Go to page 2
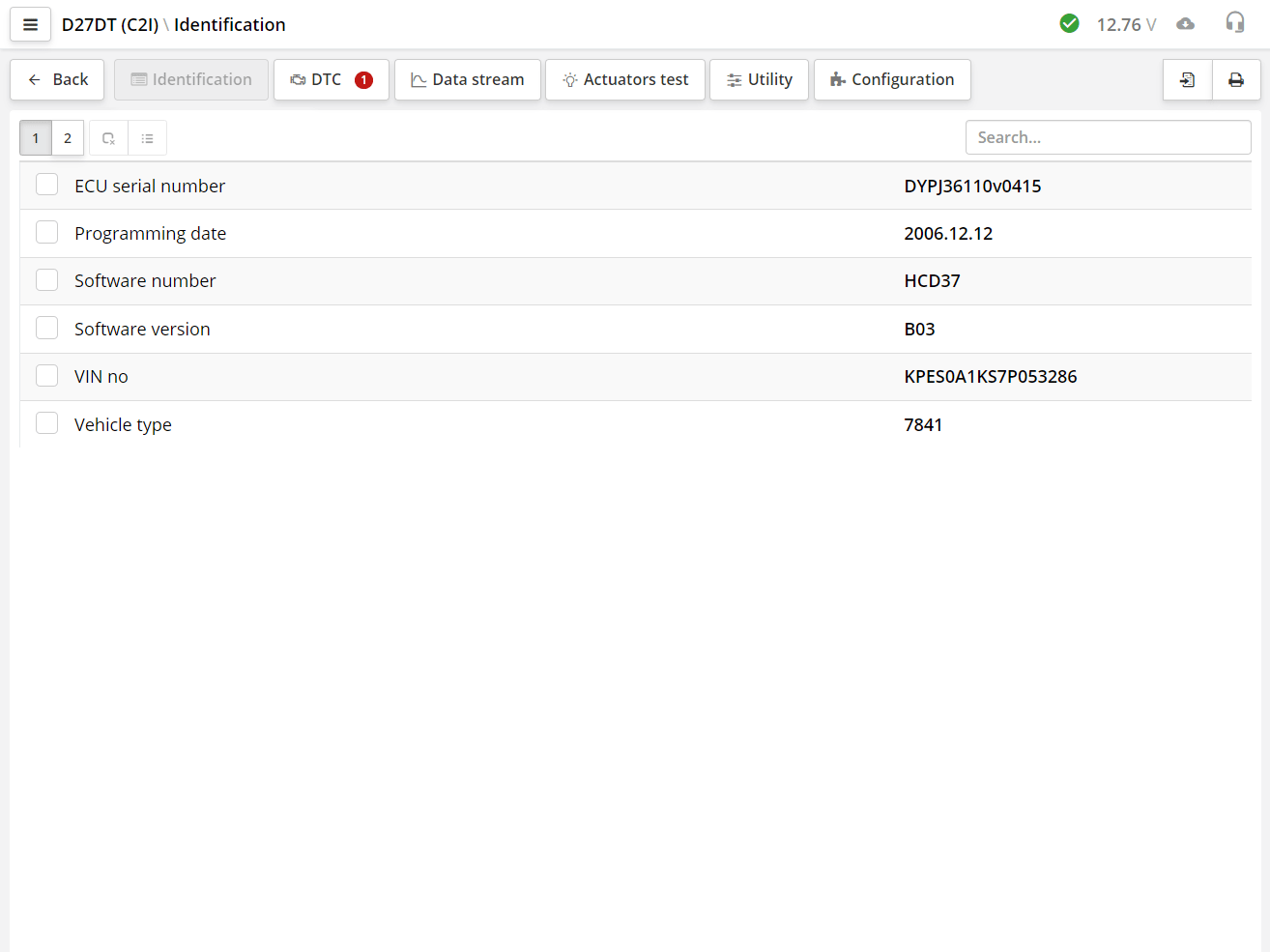Image resolution: width=1270 pixels, height=952 pixels. (68, 138)
